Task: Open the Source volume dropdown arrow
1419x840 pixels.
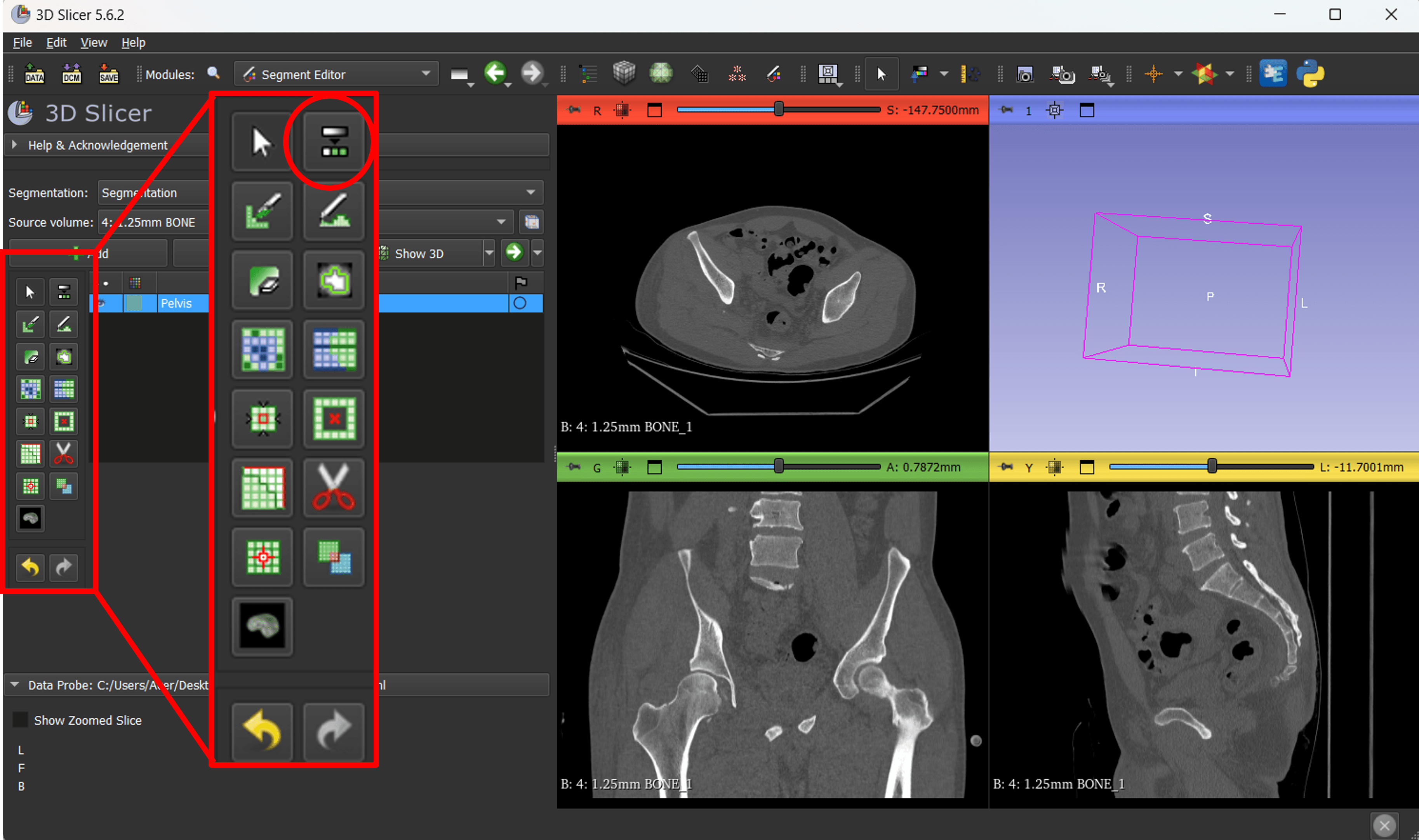Action: tap(501, 222)
